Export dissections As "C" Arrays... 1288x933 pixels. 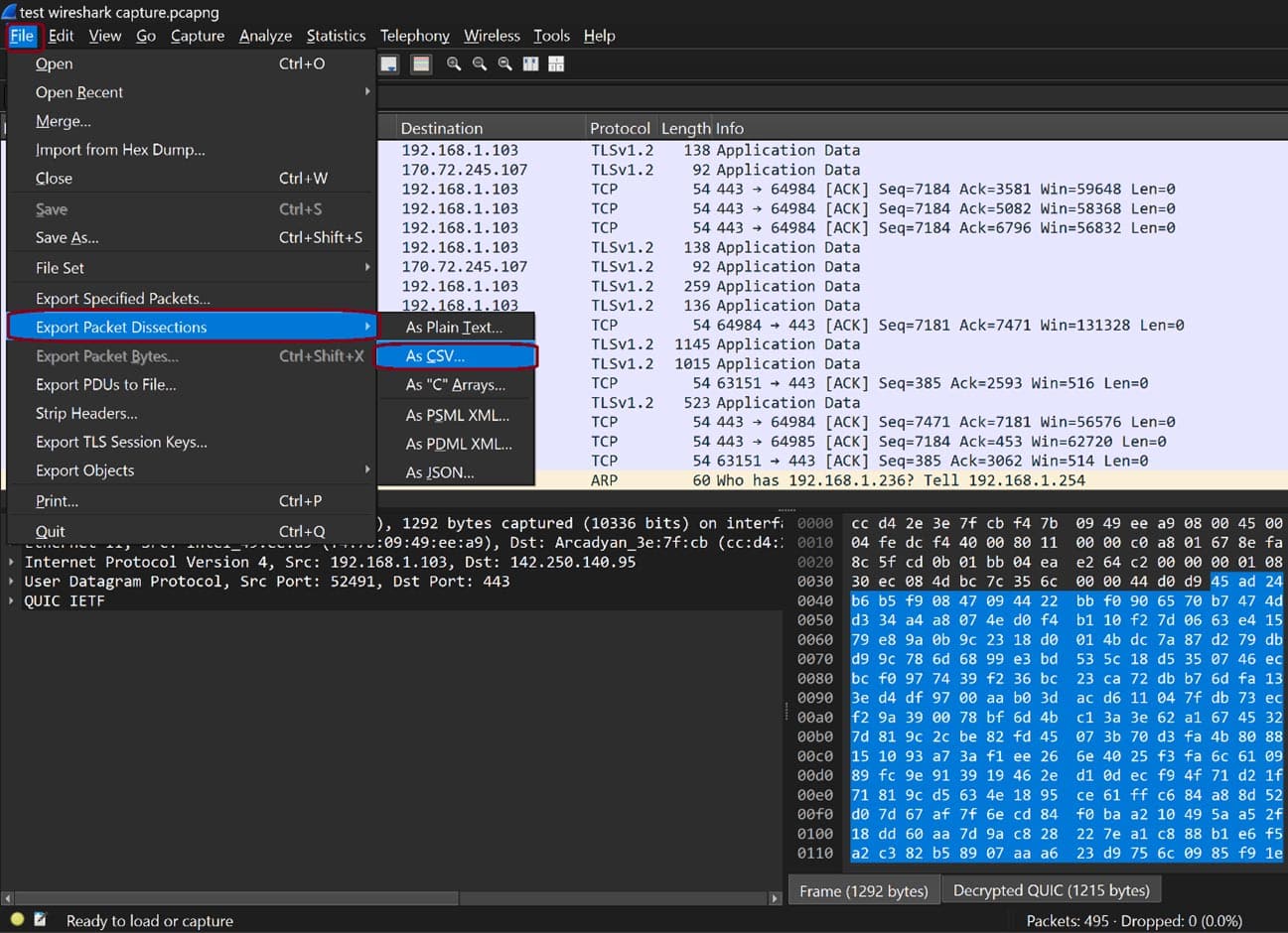click(456, 384)
